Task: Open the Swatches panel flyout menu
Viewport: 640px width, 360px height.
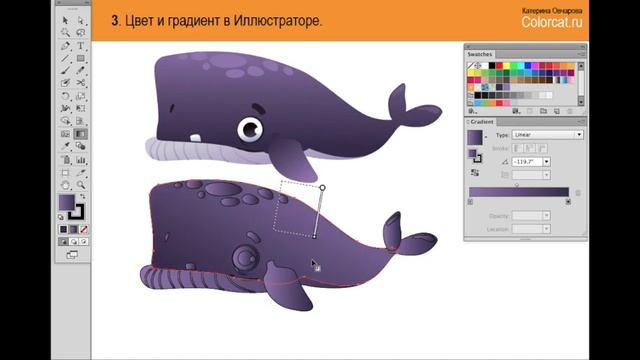Action: pyautogui.click(x=581, y=54)
